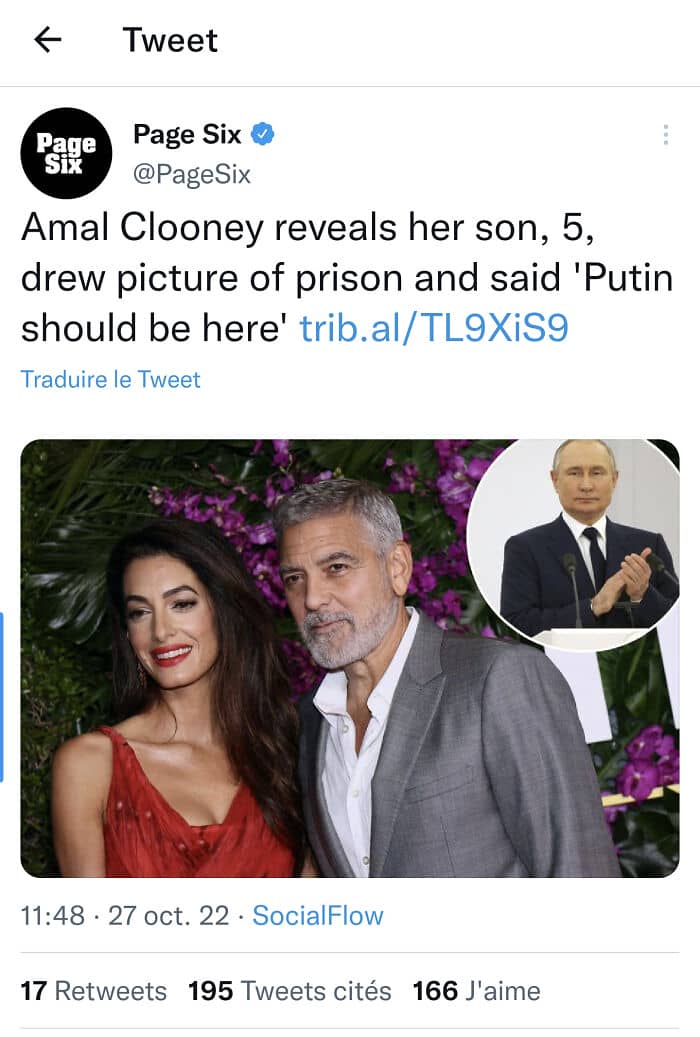This screenshot has height=1037, width=700.
Task: Open the @PageSix handle
Action: 191,175
